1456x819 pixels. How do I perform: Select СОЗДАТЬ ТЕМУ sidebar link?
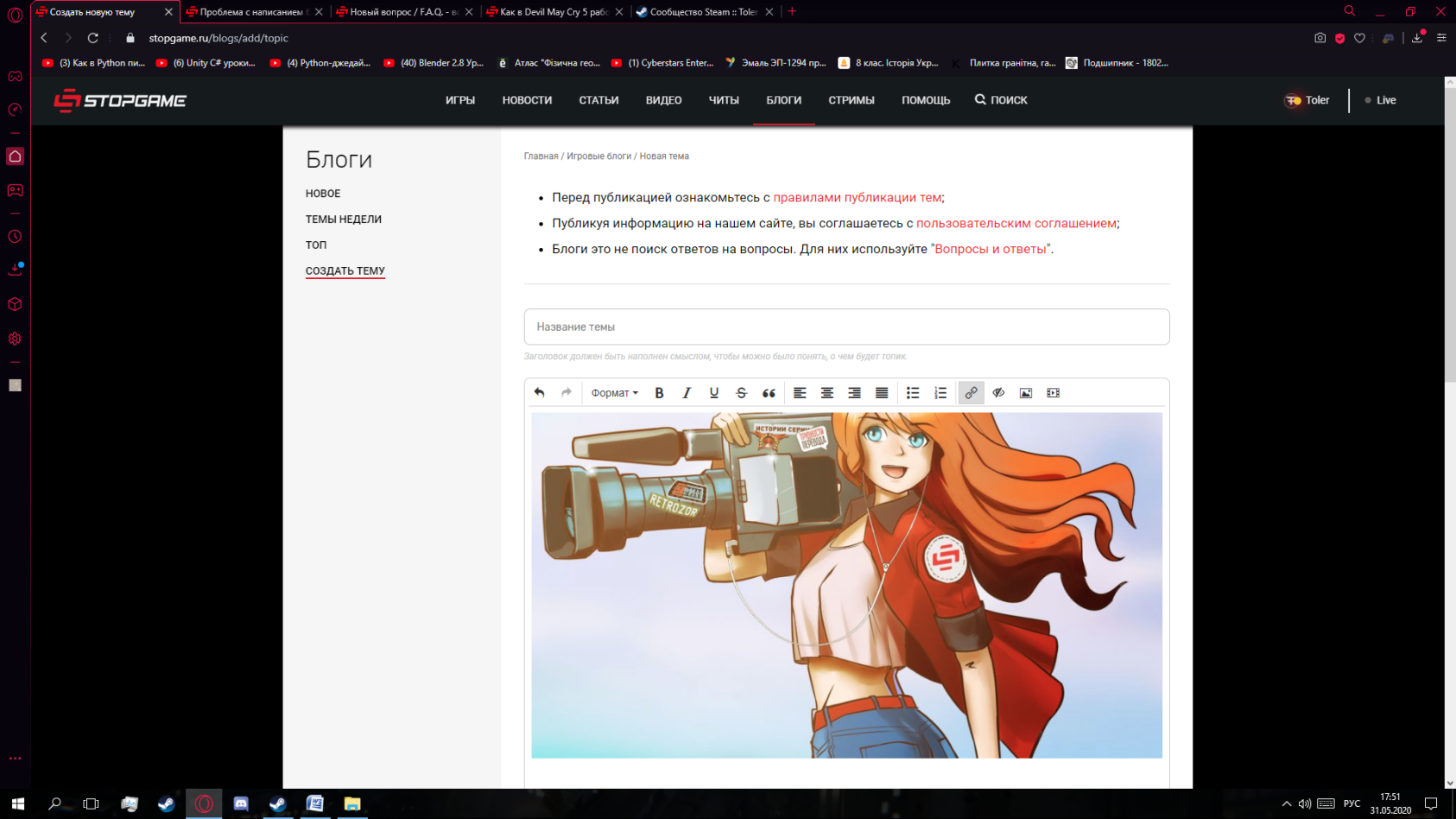[345, 271]
